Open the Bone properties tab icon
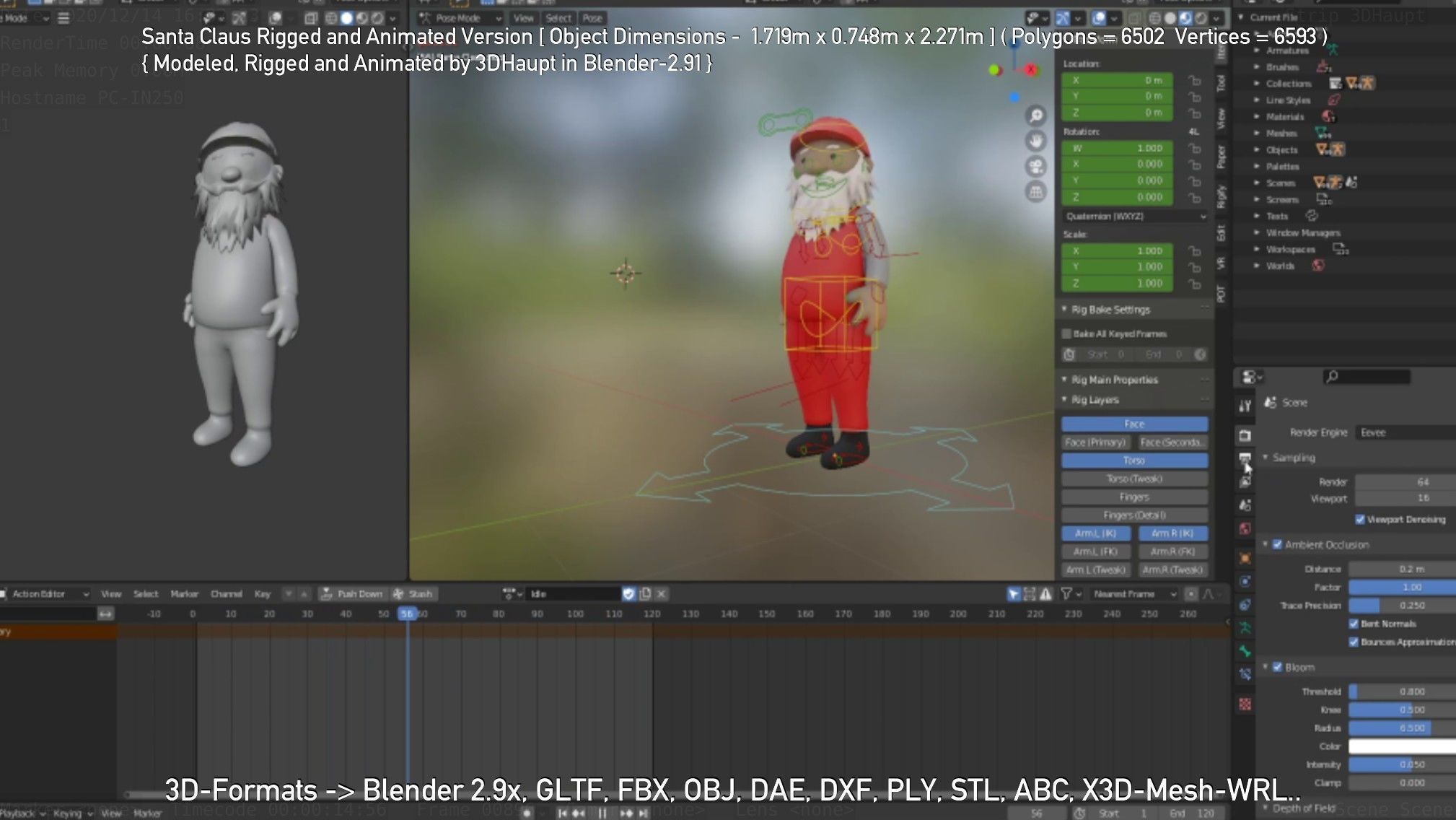Image resolution: width=1456 pixels, height=820 pixels. pos(1245,651)
